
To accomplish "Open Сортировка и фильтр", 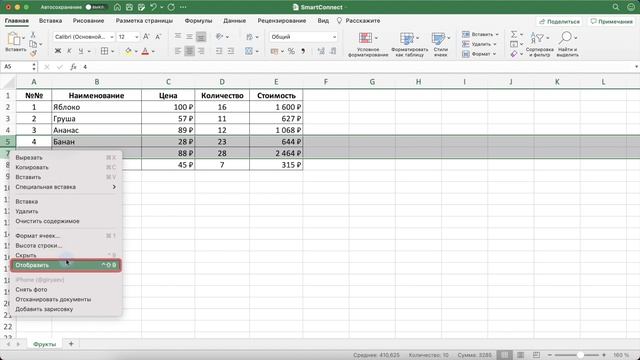I will 540,44.
